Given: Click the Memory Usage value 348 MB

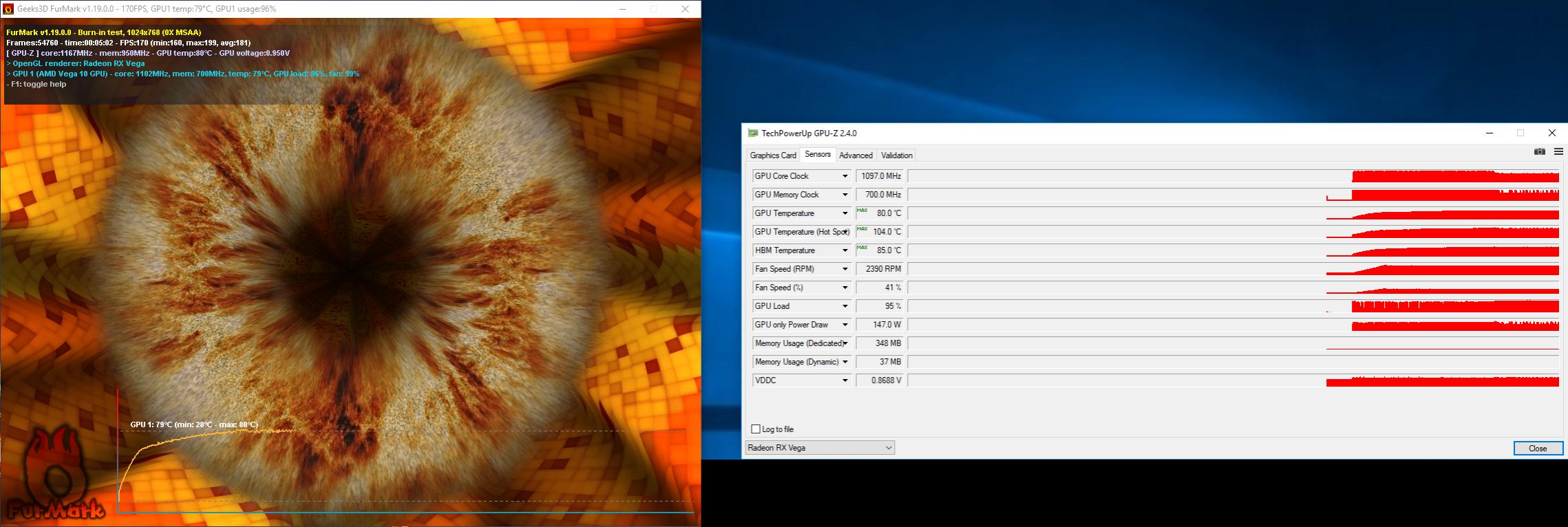Looking at the screenshot, I should coord(880,343).
